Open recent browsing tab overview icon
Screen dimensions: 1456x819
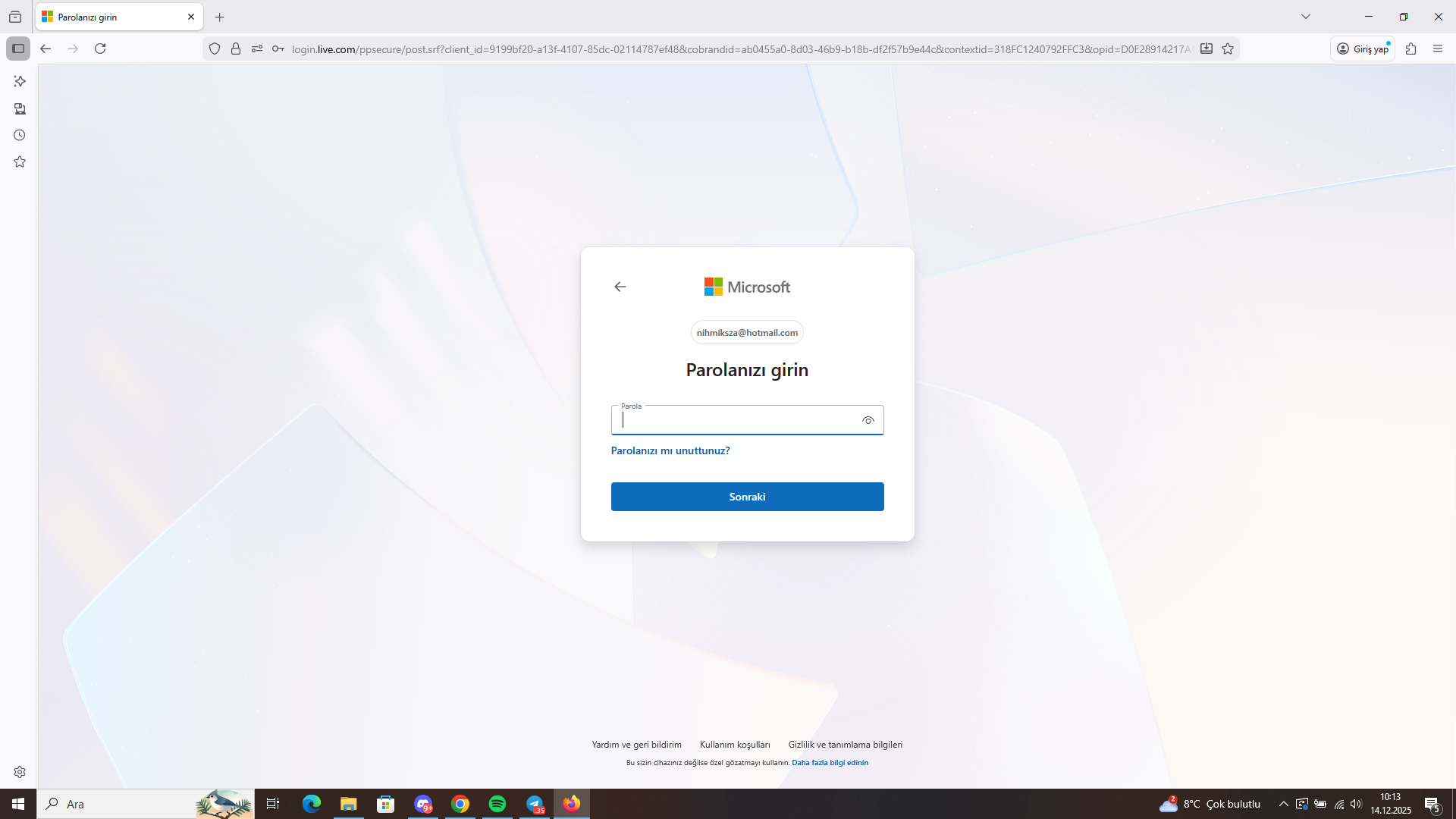(x=15, y=17)
